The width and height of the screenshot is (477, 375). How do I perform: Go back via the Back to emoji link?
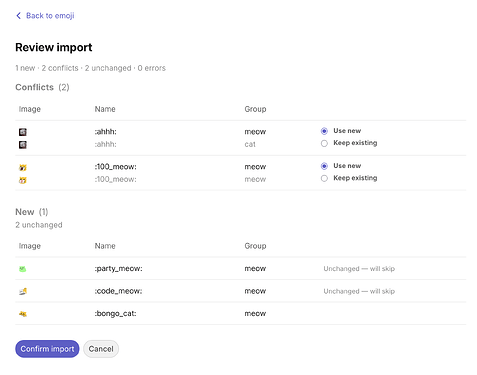[x=45, y=16]
